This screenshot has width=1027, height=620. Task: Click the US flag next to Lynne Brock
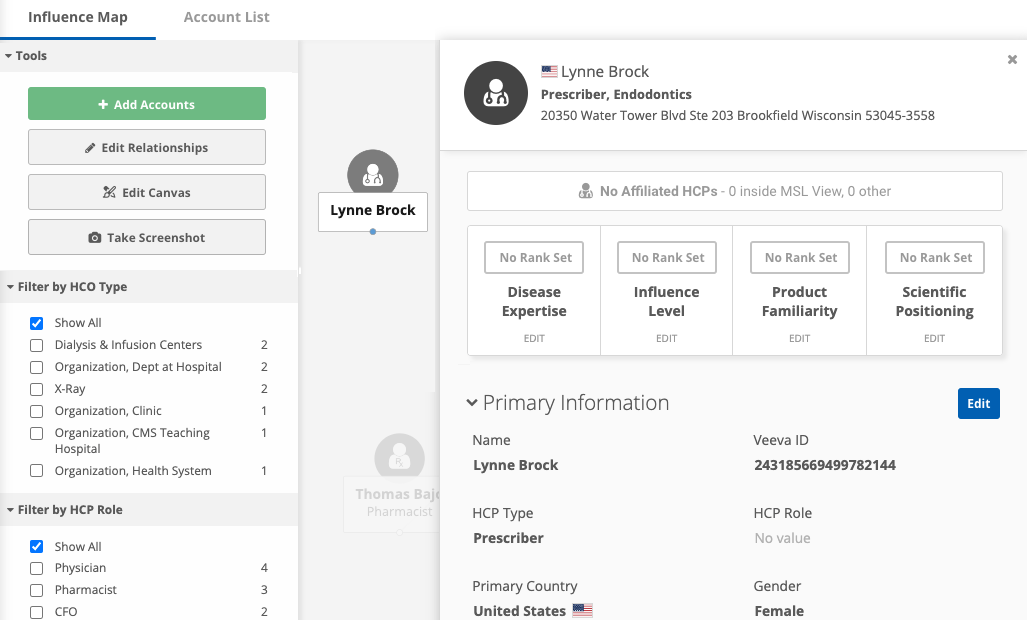tap(549, 72)
